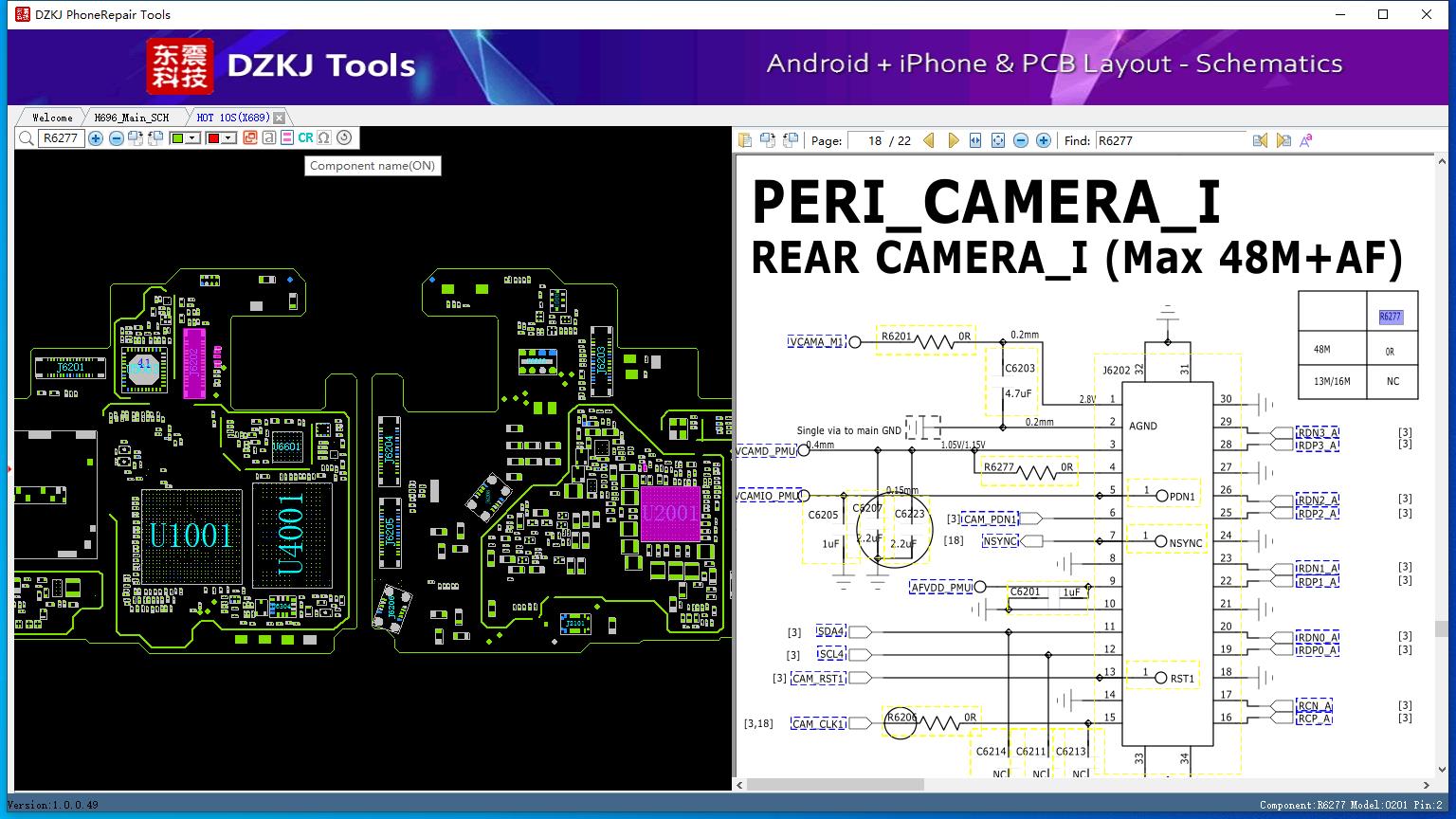Click the circular reset arrow icon
Viewport: 1456px width, 819px height.
tap(344, 138)
